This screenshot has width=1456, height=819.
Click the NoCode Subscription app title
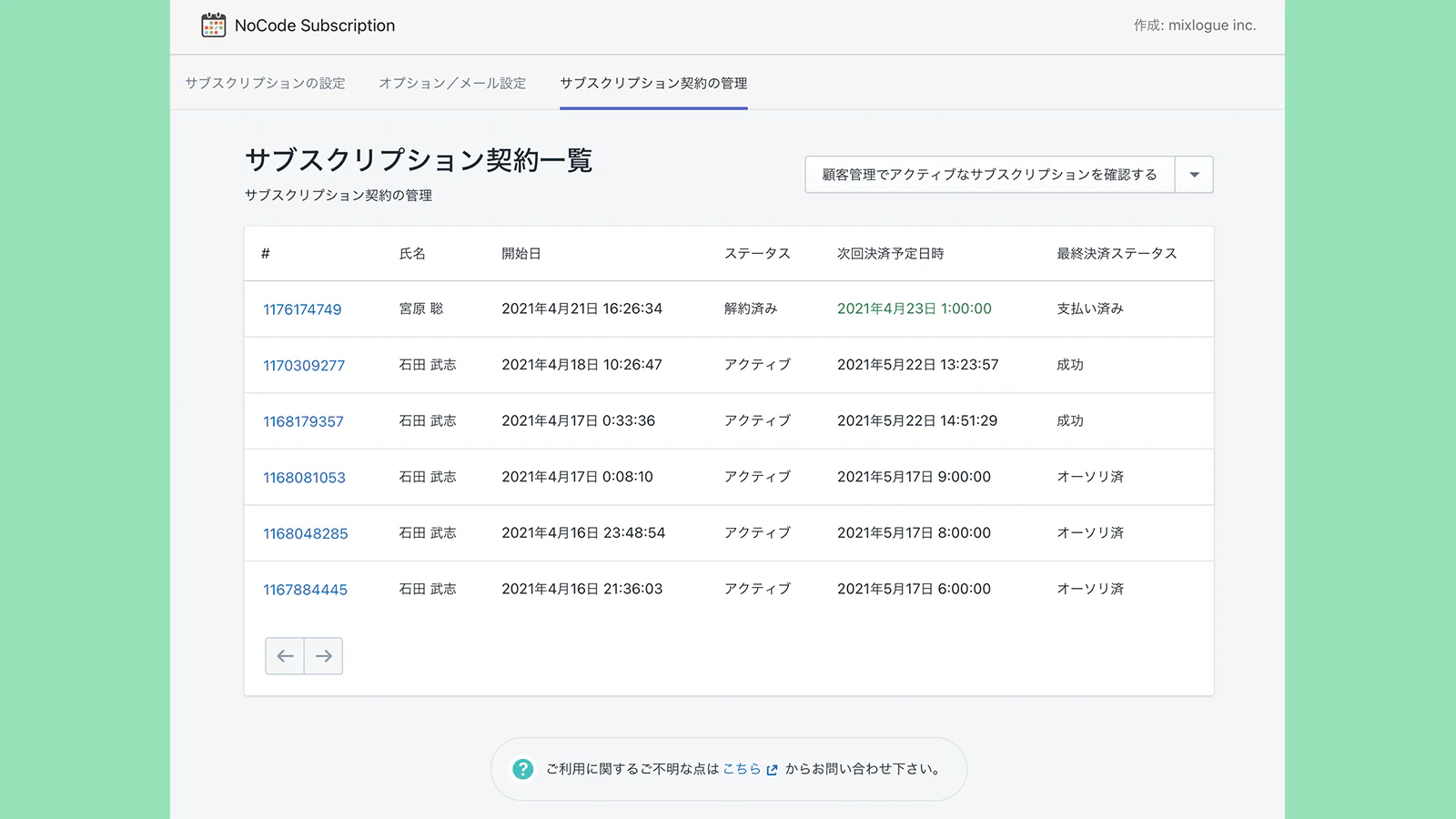point(315,25)
